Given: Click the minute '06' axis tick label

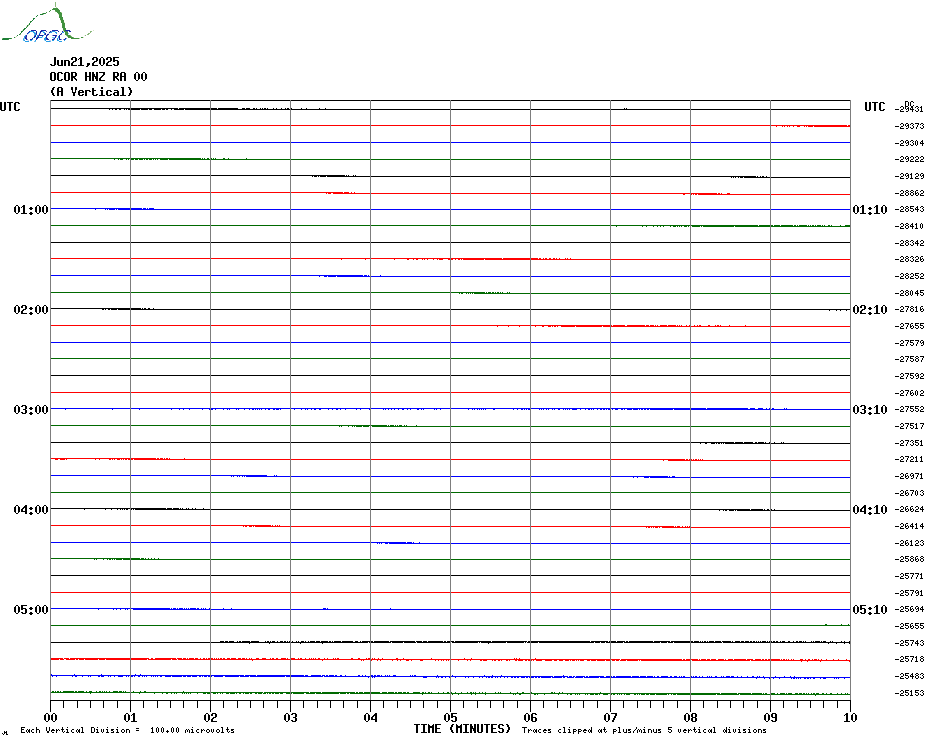Looking at the screenshot, I should [530, 717].
